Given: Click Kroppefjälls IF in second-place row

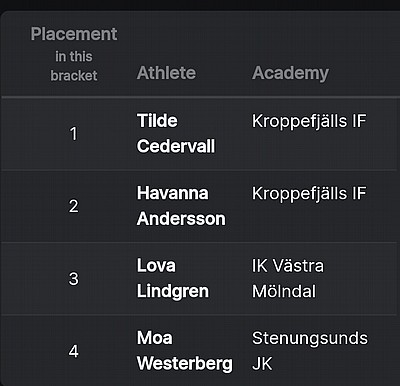Looking at the screenshot, I should pyautogui.click(x=309, y=193).
